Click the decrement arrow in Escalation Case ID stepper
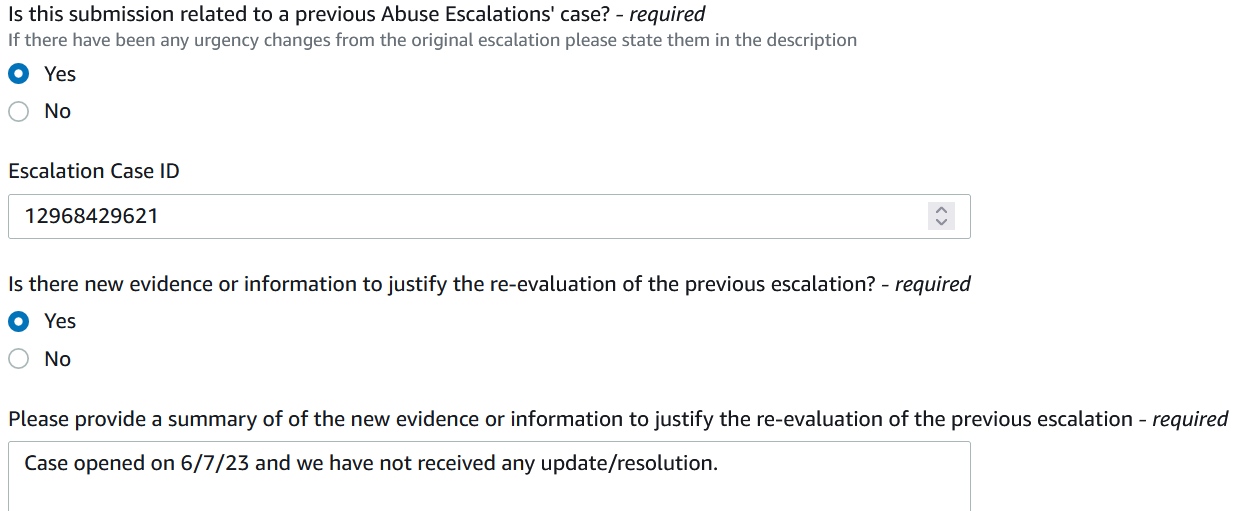The width and height of the screenshot is (1257, 511). pyautogui.click(x=940, y=222)
